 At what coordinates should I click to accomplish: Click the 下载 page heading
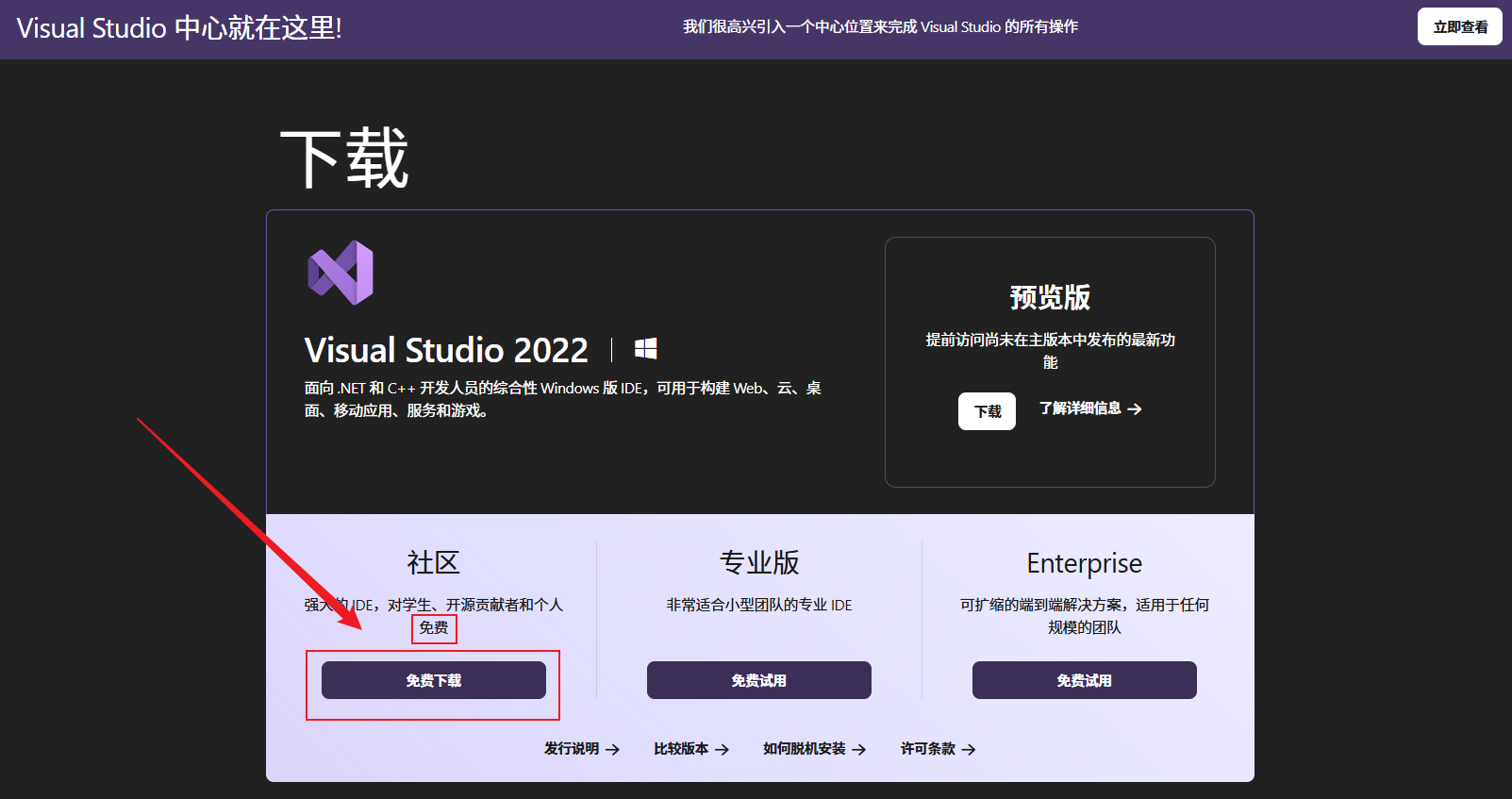tap(344, 158)
